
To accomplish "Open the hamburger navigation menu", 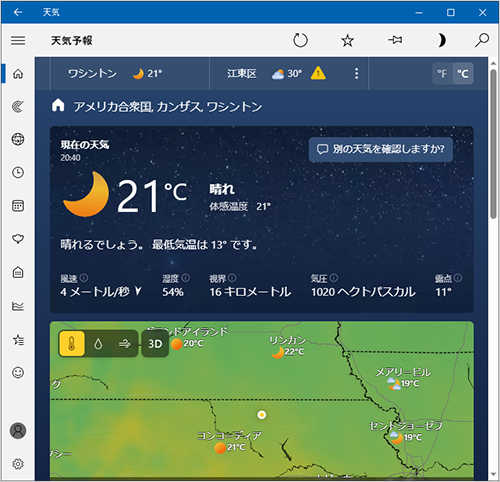I will (x=18, y=41).
